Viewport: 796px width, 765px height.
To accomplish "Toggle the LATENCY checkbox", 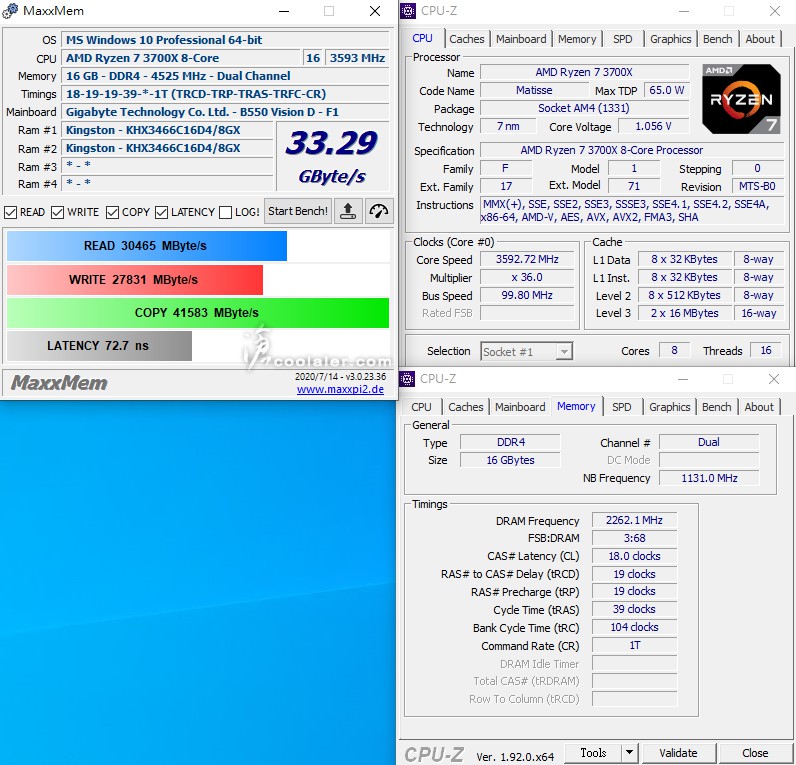I will pos(161,212).
